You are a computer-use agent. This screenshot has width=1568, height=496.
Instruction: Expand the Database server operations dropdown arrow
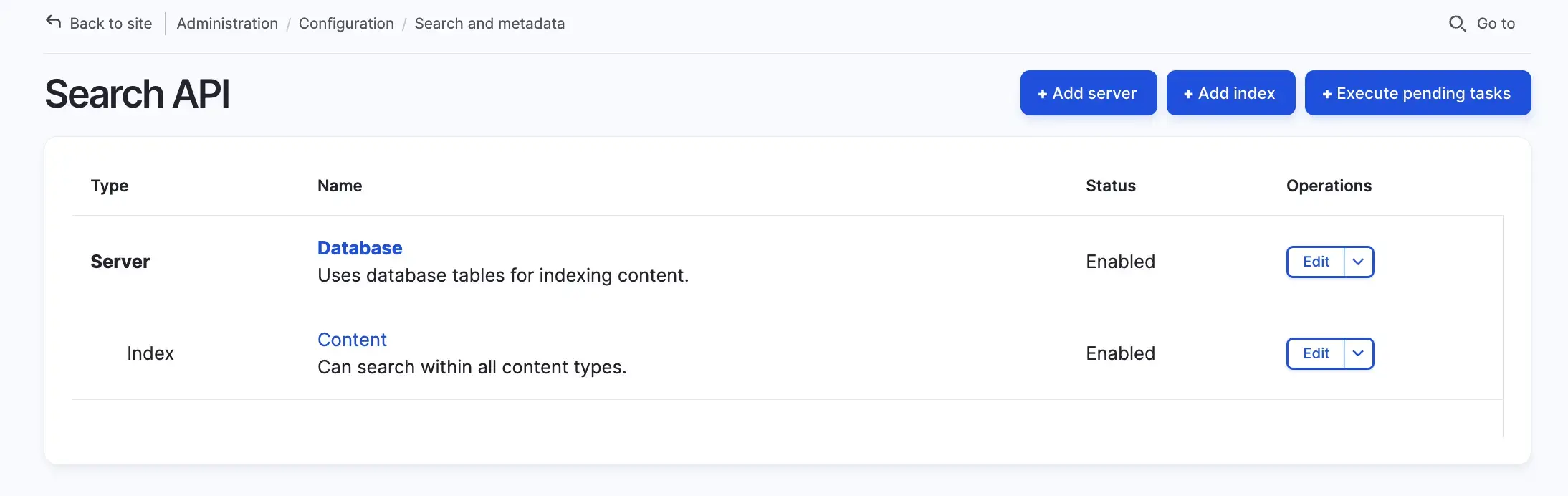[x=1358, y=262]
